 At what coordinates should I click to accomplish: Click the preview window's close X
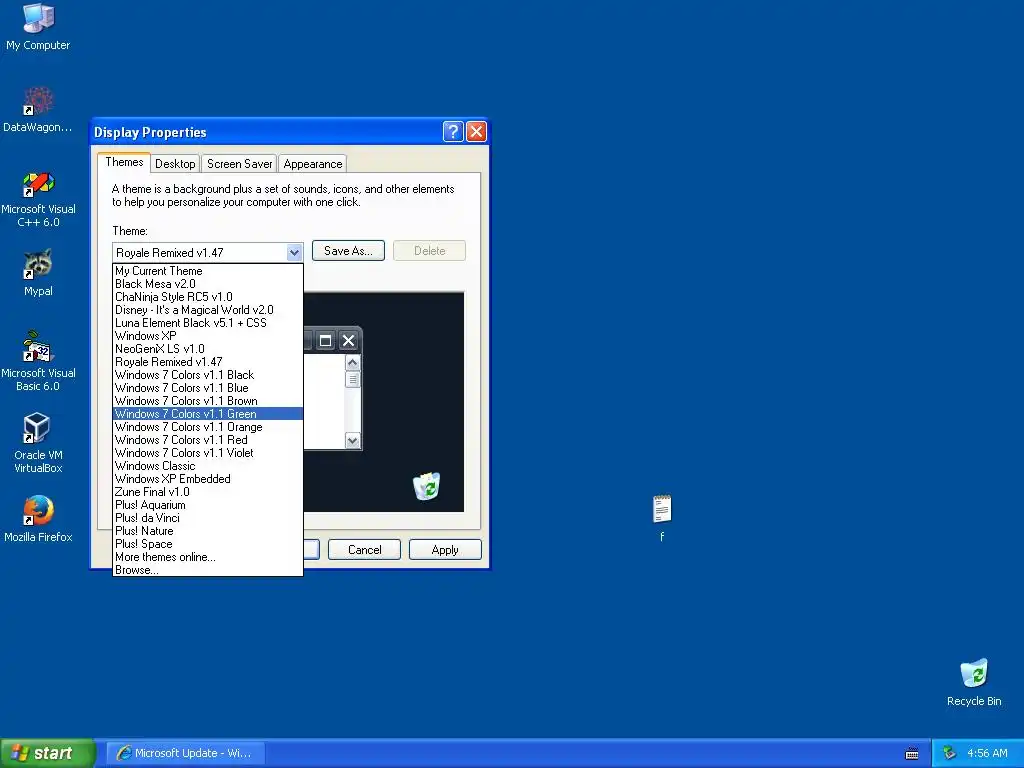click(349, 340)
